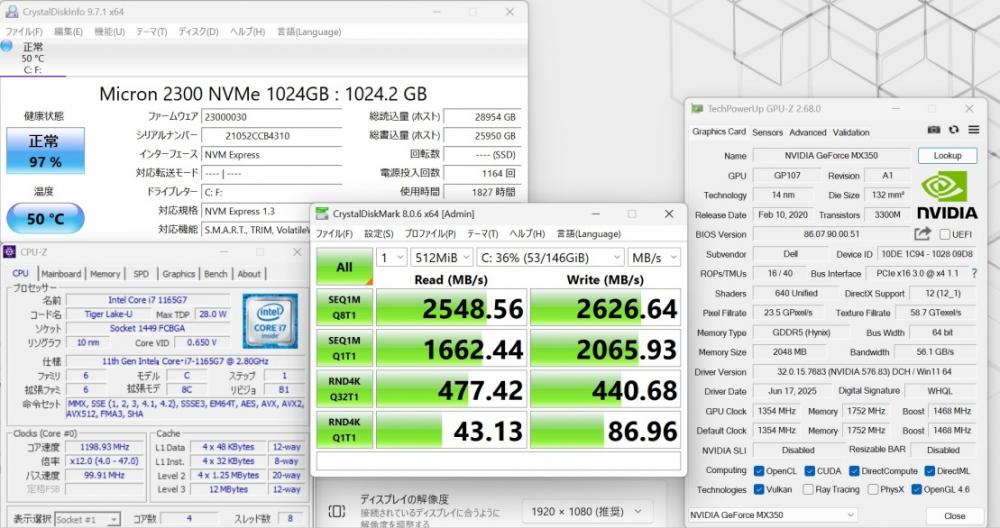
Task: Toggle the UEFI checkbox
Action: [x=943, y=234]
